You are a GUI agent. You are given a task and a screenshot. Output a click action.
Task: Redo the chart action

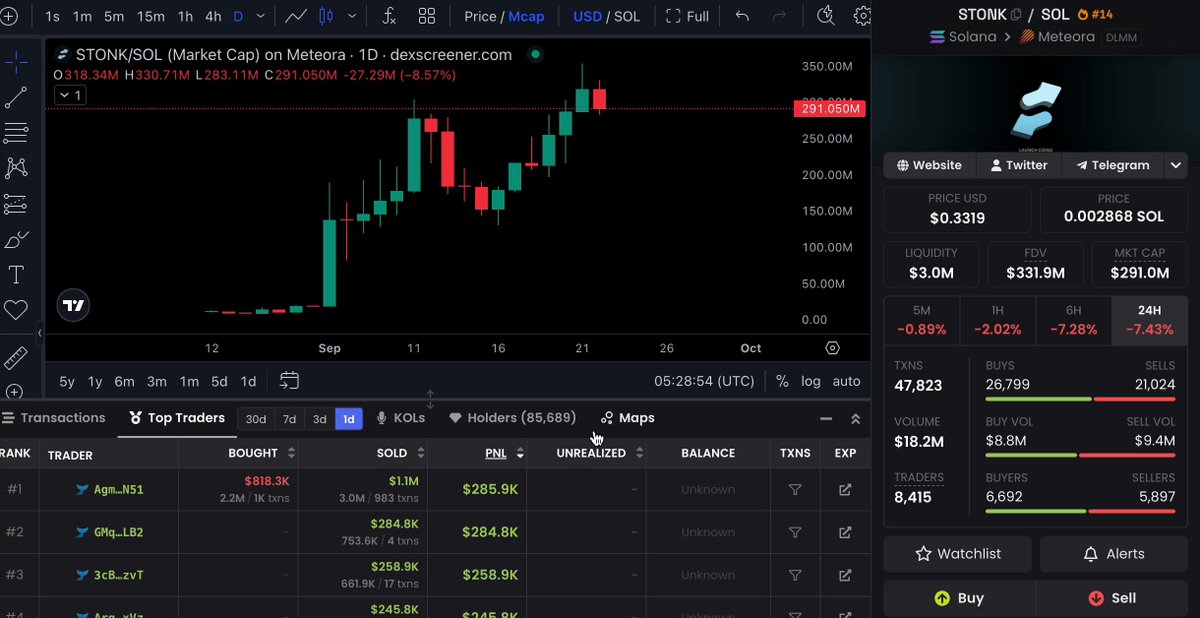(780, 16)
